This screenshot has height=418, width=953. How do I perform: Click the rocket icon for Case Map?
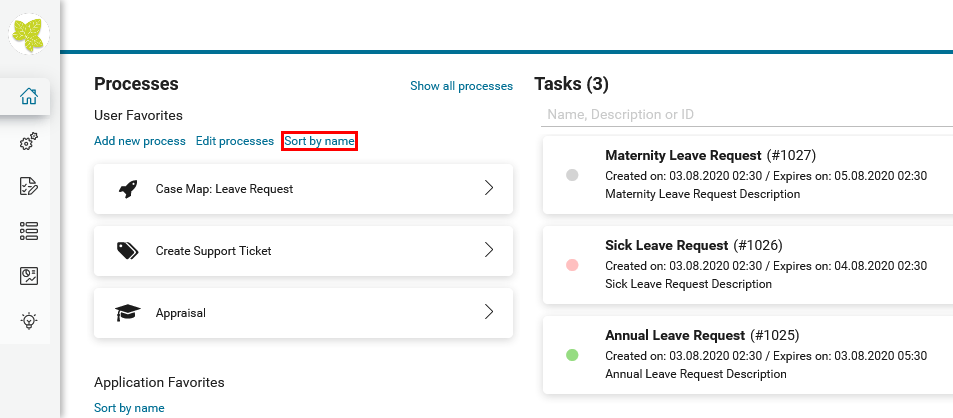click(127, 189)
